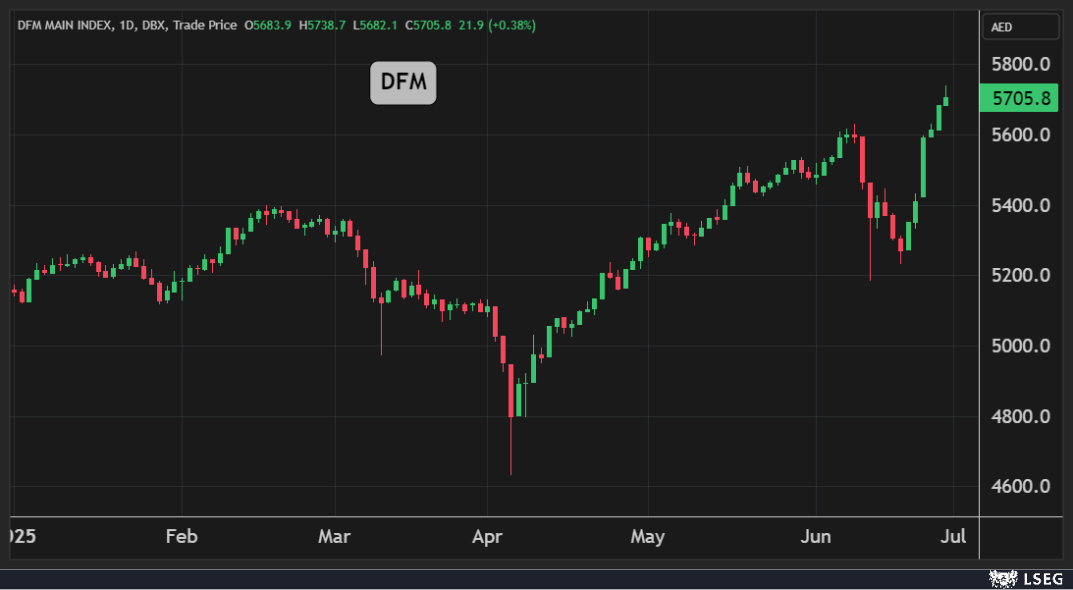Click the May label on time axis
1073x590 pixels.
coord(648,537)
